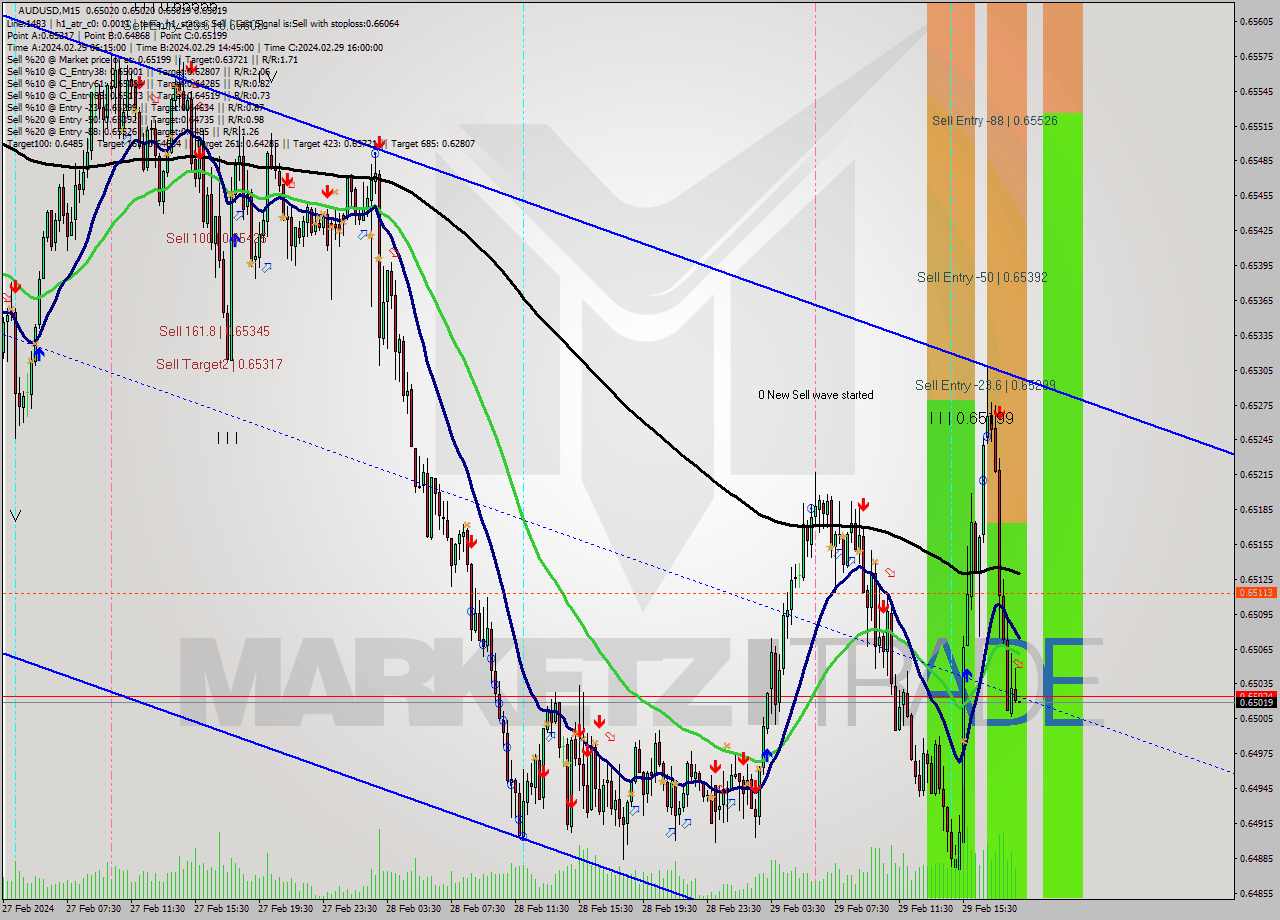Click the 0.65275 price axis label
This screenshot has height=920, width=1280.
[x=1256, y=405]
